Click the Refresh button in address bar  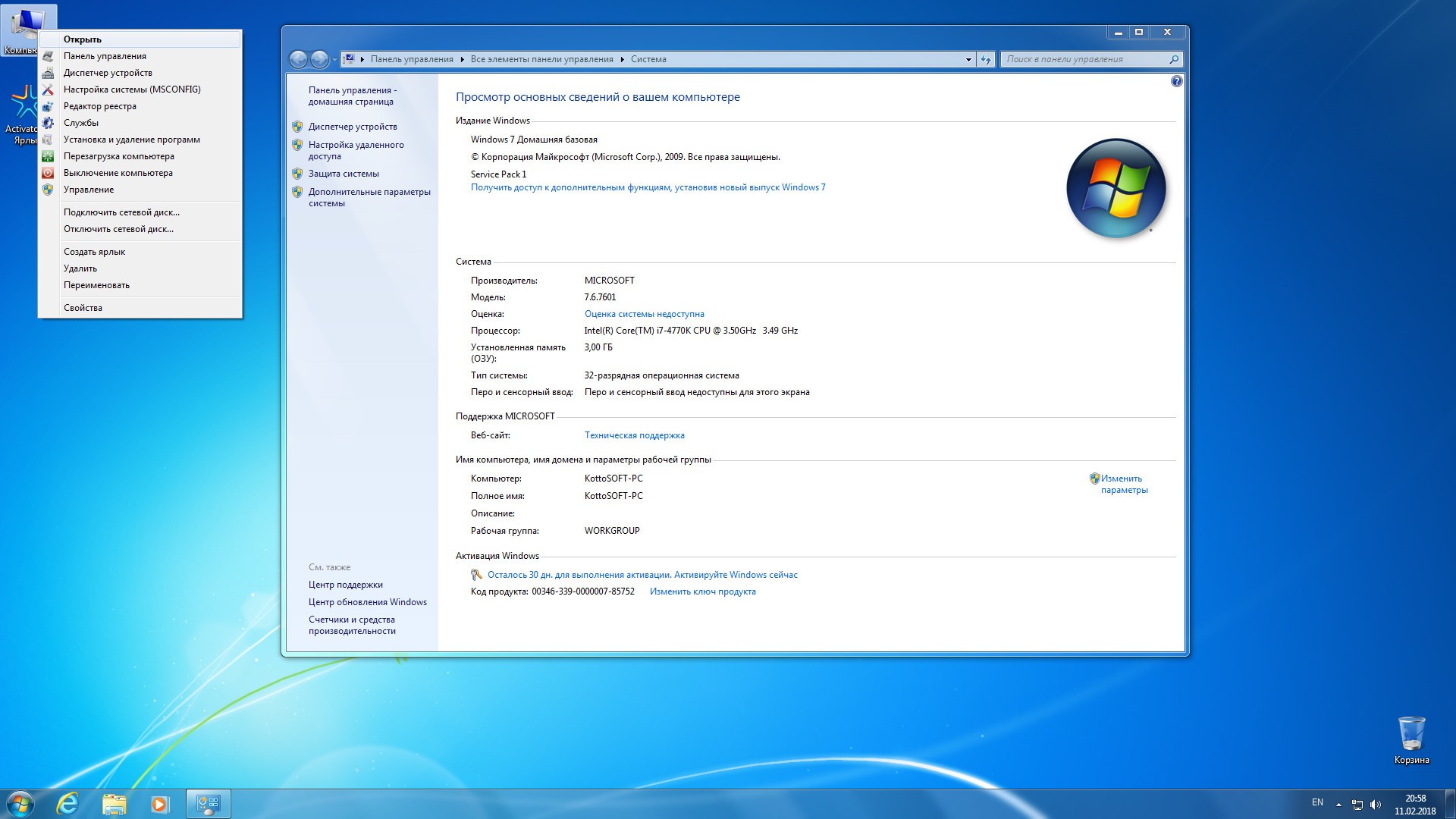[x=985, y=59]
